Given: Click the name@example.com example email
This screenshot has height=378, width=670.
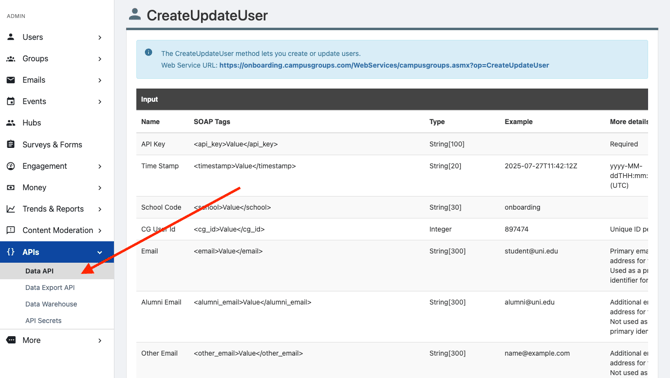Looking at the screenshot, I should (537, 353).
